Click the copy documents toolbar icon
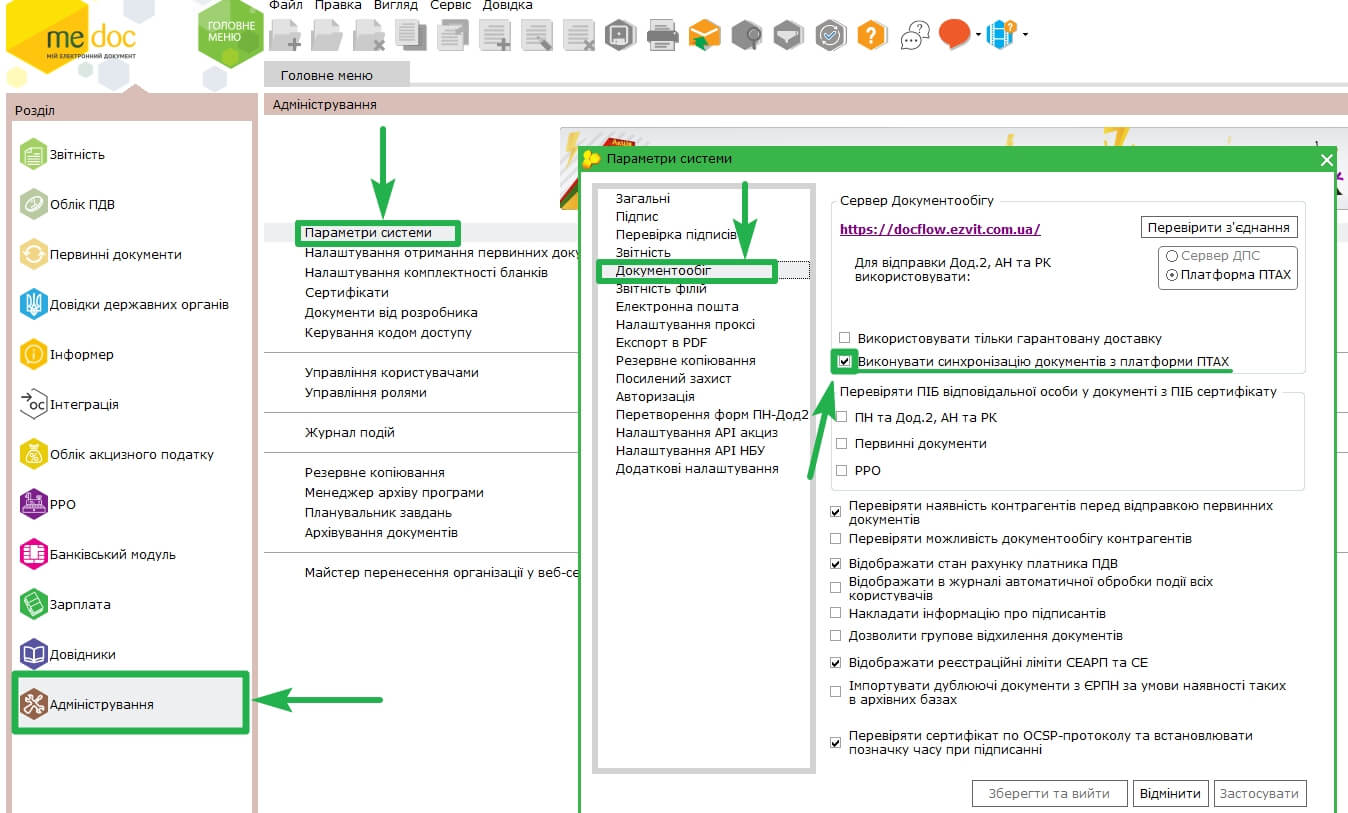 [411, 36]
